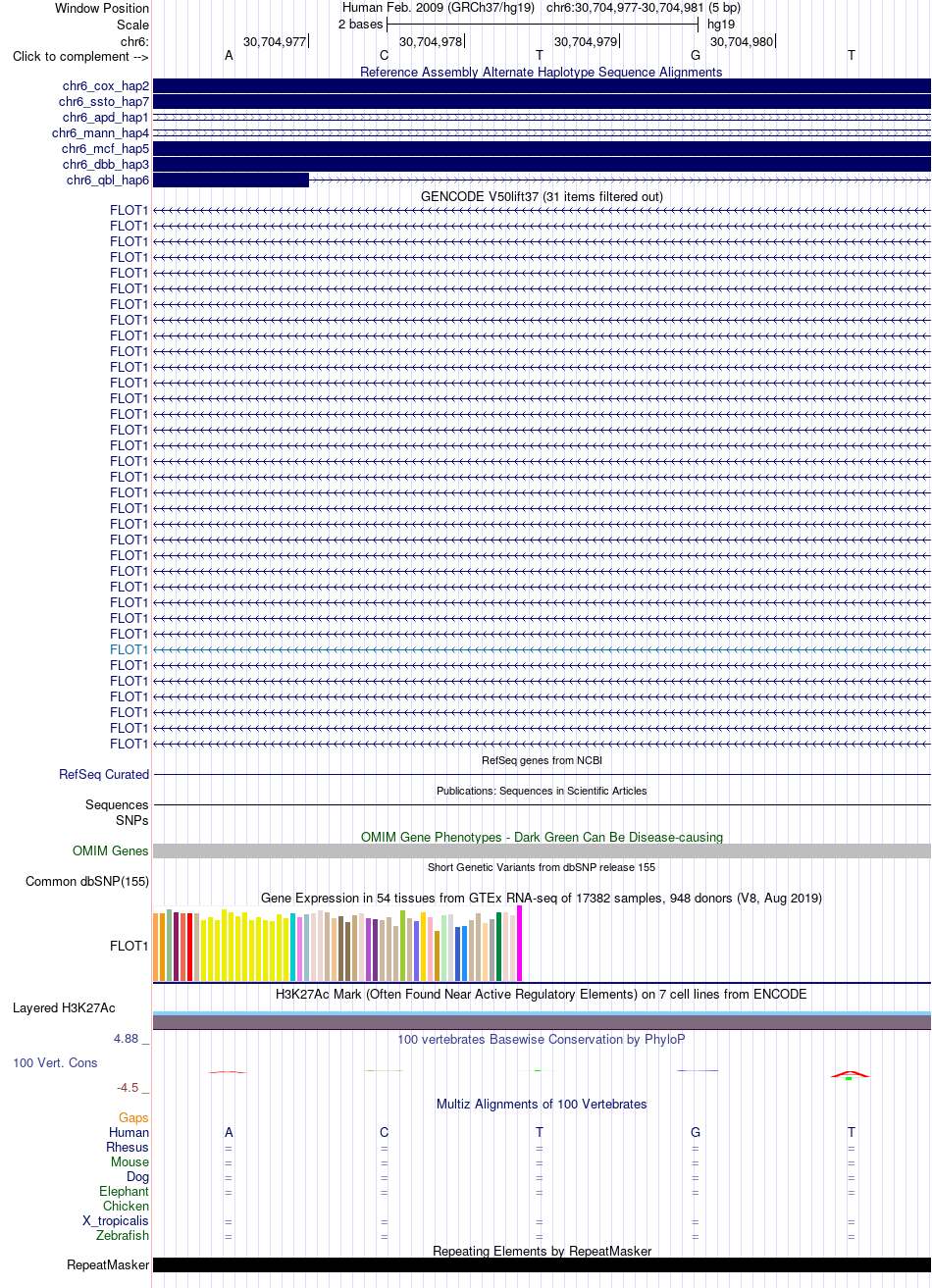Click the 4.88 upper scale value
The width and height of the screenshot is (932, 1288).
tap(128, 1039)
